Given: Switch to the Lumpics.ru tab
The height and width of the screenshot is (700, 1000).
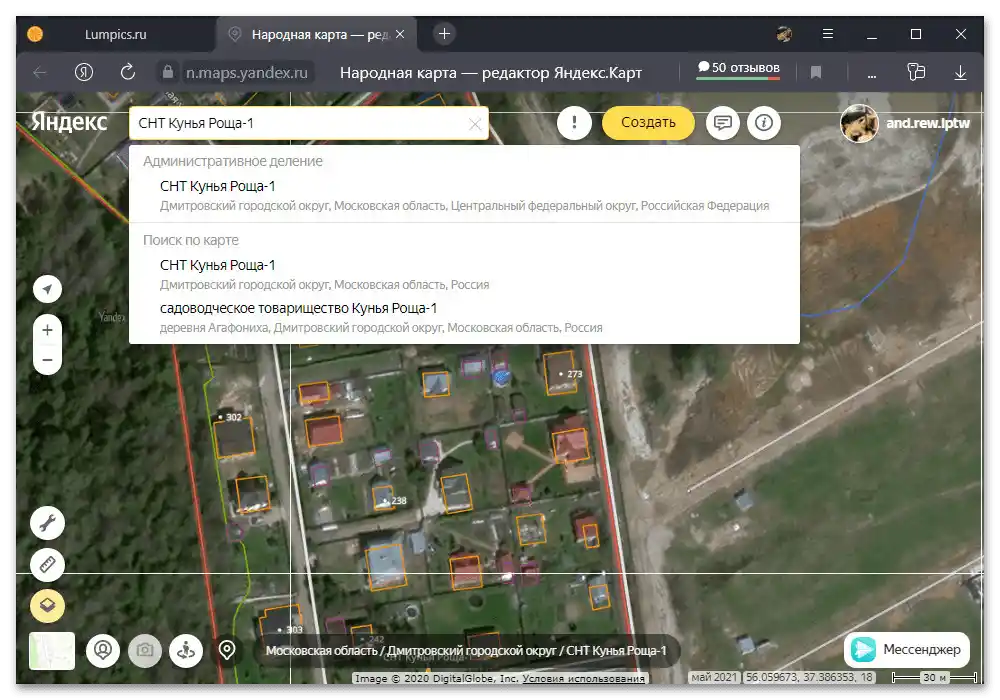Looking at the screenshot, I should pyautogui.click(x=115, y=34).
